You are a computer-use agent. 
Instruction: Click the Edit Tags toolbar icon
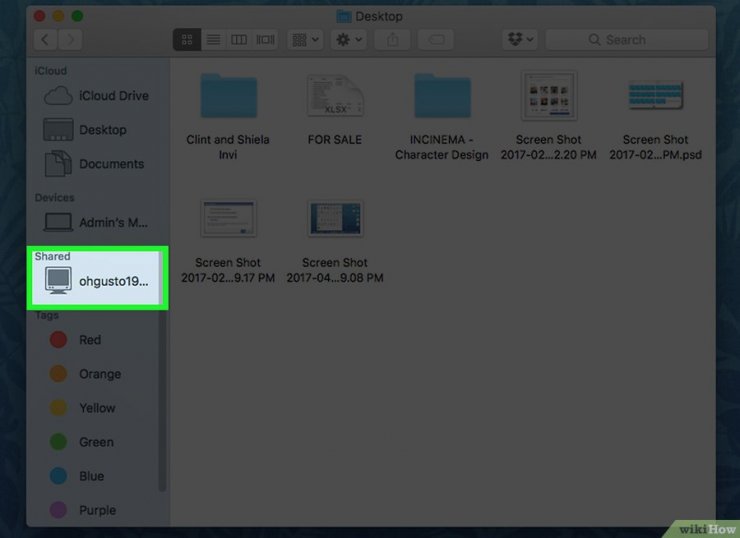coord(436,40)
